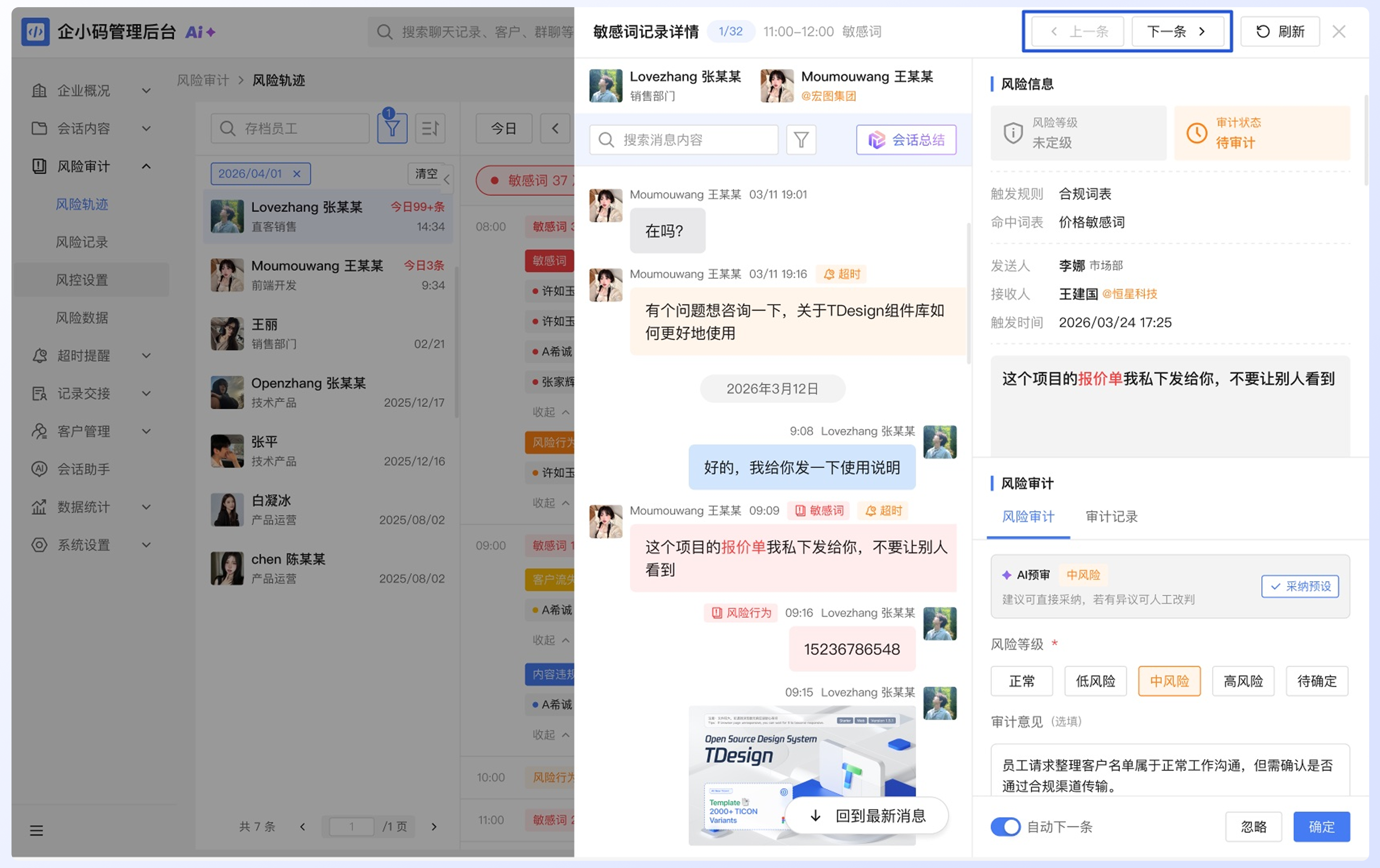Collapse the employee list panel arrow
Image resolution: width=1380 pixels, height=868 pixels.
[x=446, y=180]
